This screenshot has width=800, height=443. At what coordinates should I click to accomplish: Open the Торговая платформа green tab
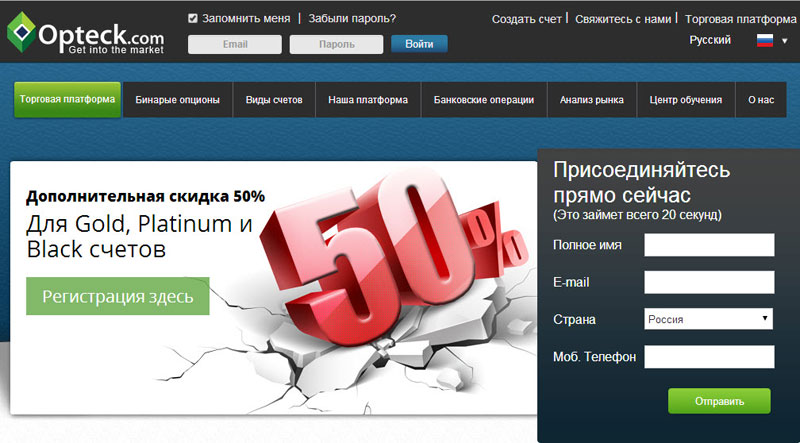click(x=67, y=100)
